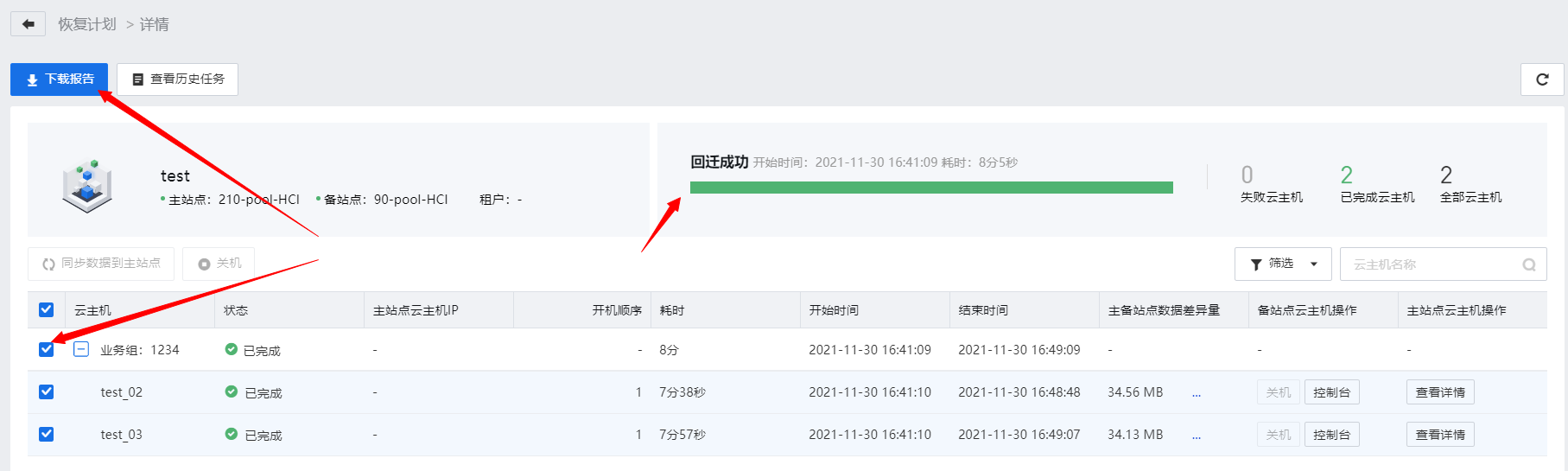Viewport: 1568px width, 471px height.
Task: Click the 下载报告 download button
Action: tap(59, 80)
